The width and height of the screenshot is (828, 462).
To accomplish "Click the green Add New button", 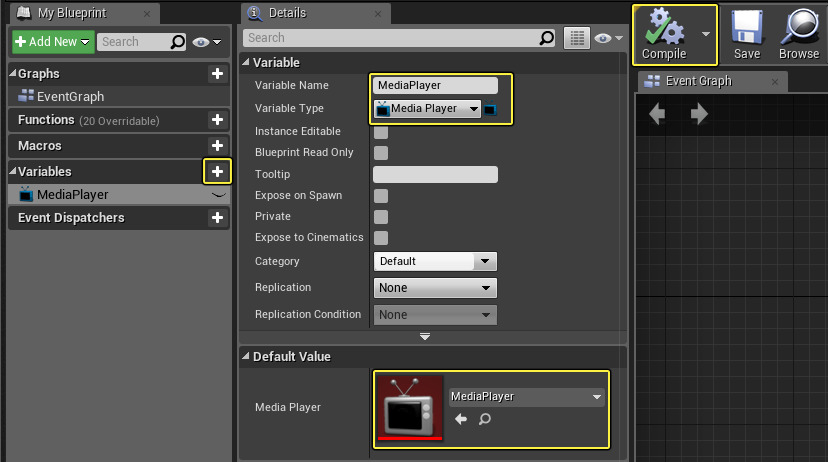I will pyautogui.click(x=52, y=42).
